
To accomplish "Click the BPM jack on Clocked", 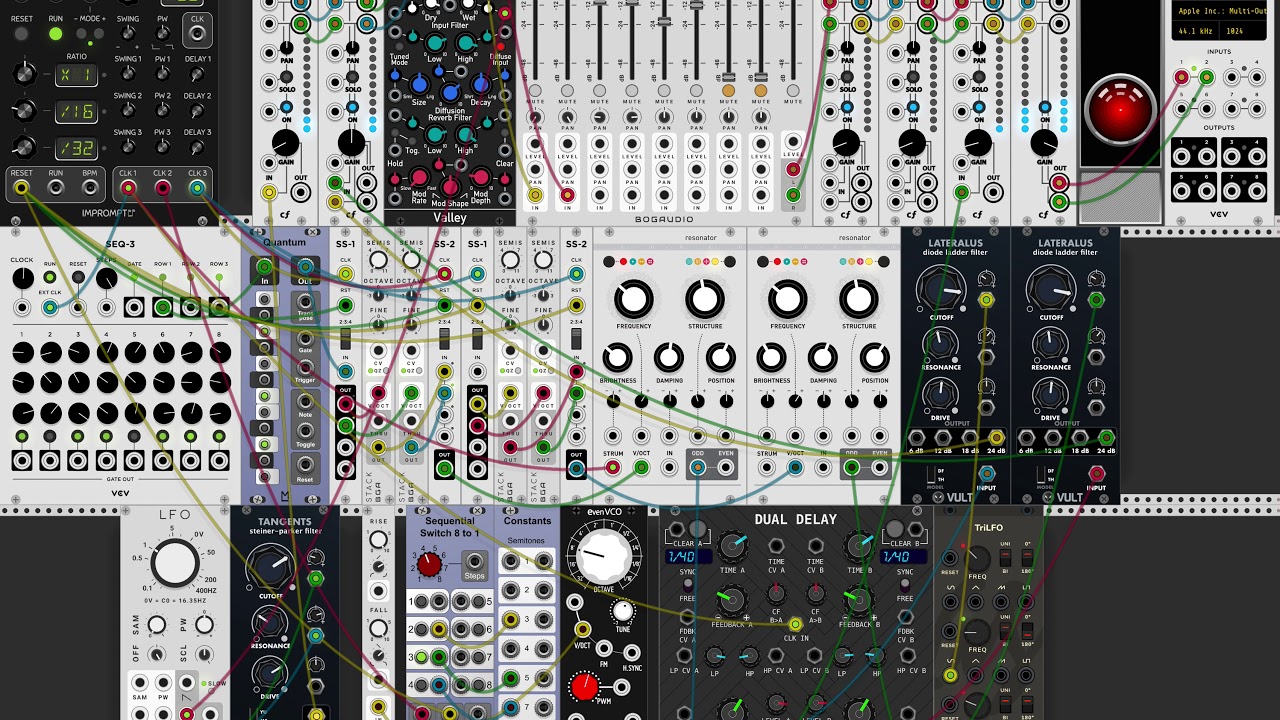I will pos(90,188).
